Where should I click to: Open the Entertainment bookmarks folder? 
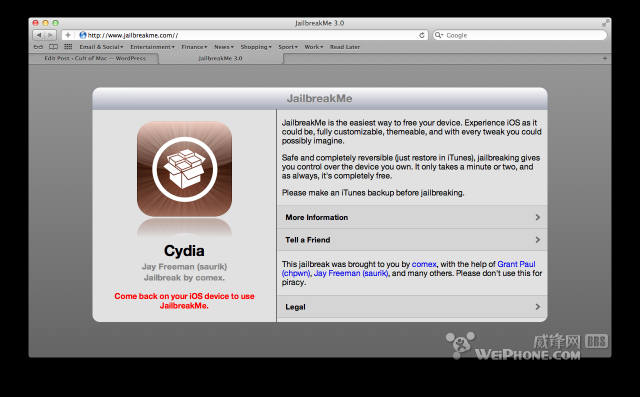tap(152, 47)
